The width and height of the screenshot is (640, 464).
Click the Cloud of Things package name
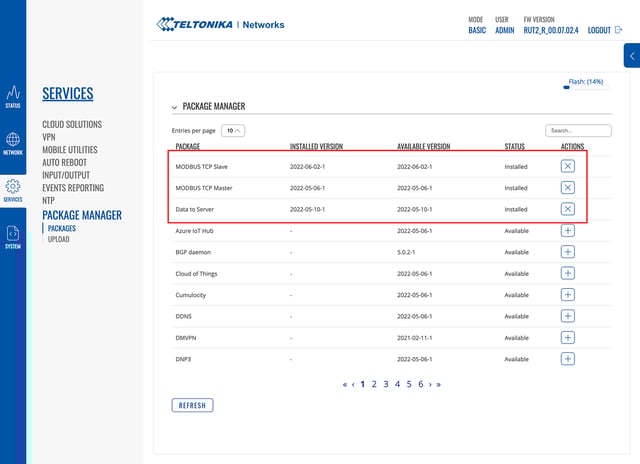pyautogui.click(x=196, y=274)
